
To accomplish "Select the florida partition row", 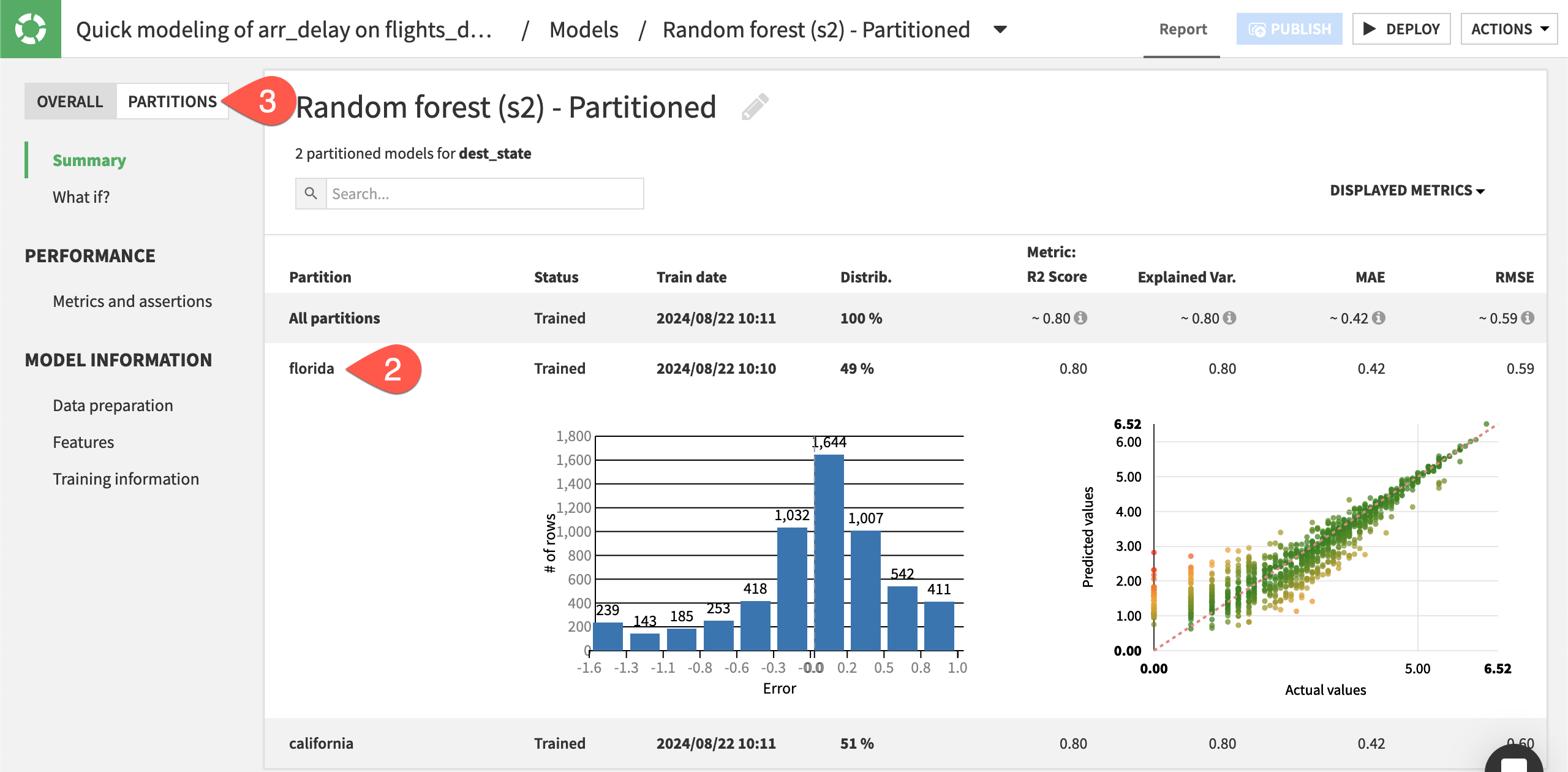I will [312, 368].
